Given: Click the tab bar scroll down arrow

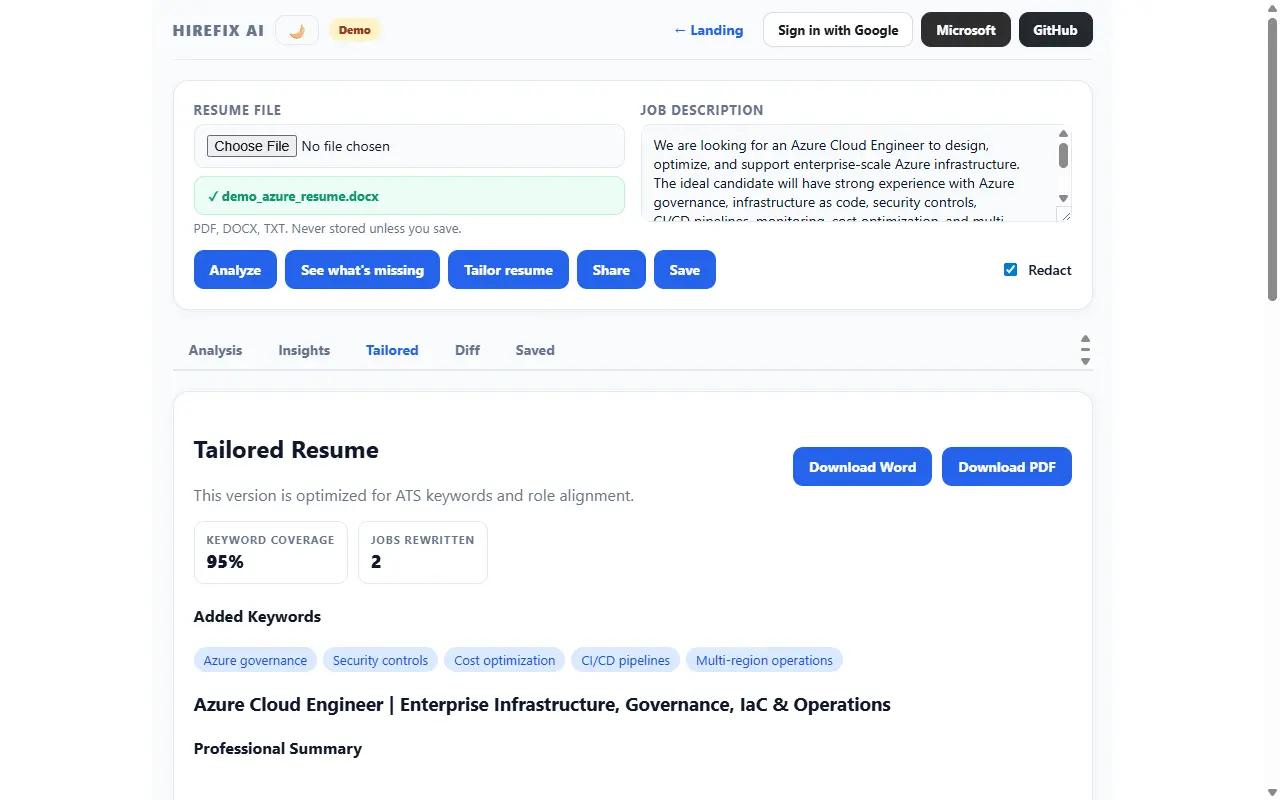Looking at the screenshot, I should tap(1085, 361).
